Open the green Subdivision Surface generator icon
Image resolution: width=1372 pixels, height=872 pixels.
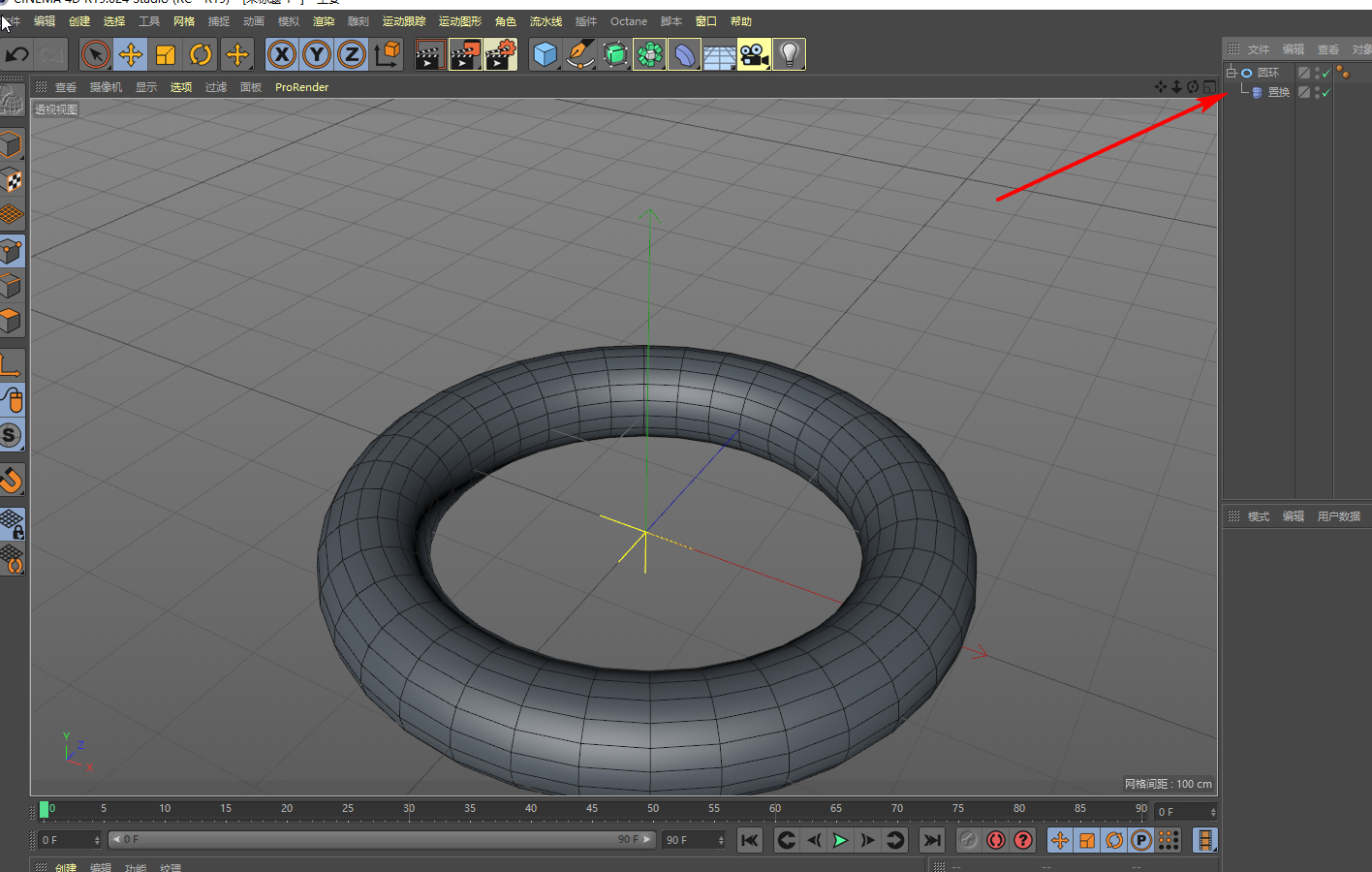[614, 54]
